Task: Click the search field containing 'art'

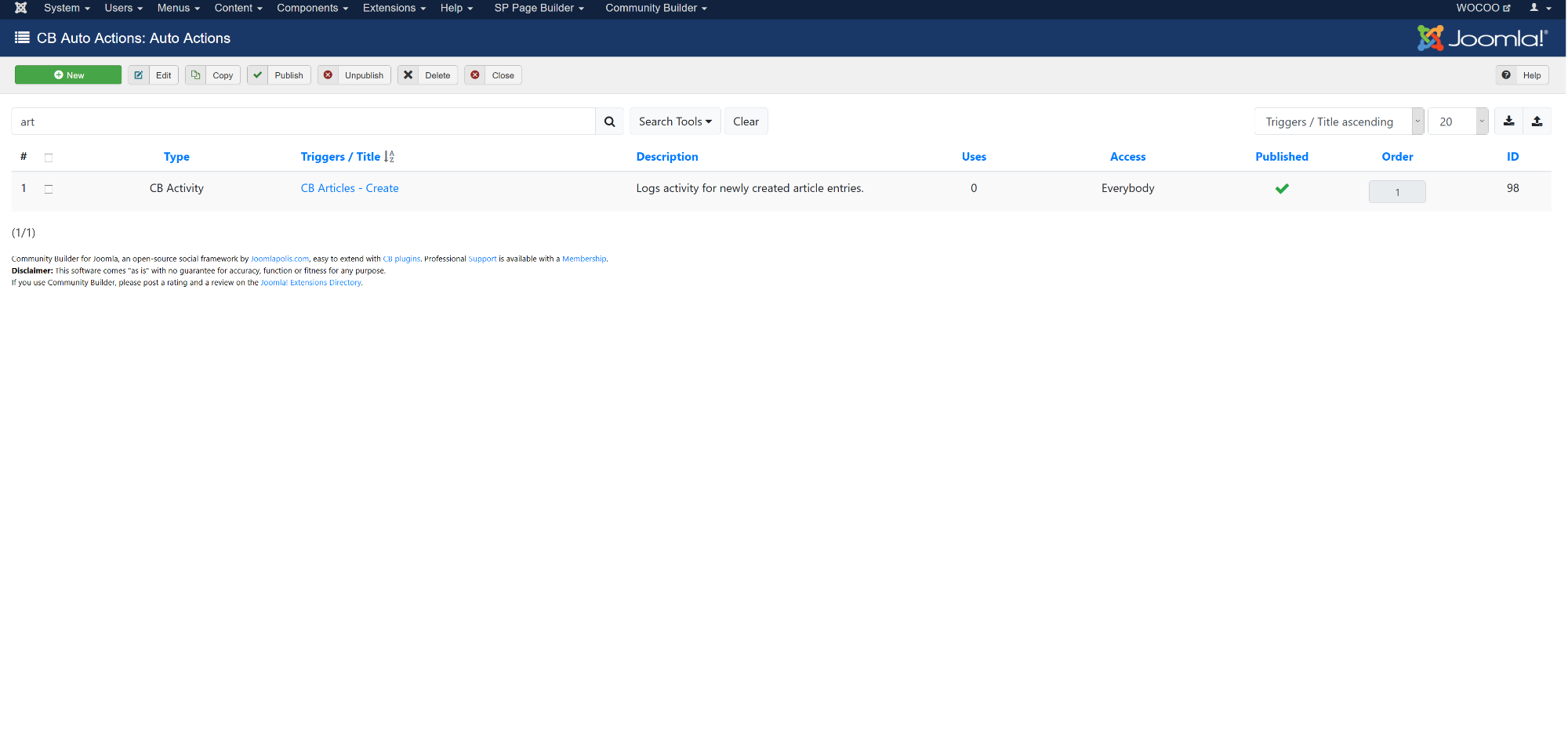Action: [303, 121]
